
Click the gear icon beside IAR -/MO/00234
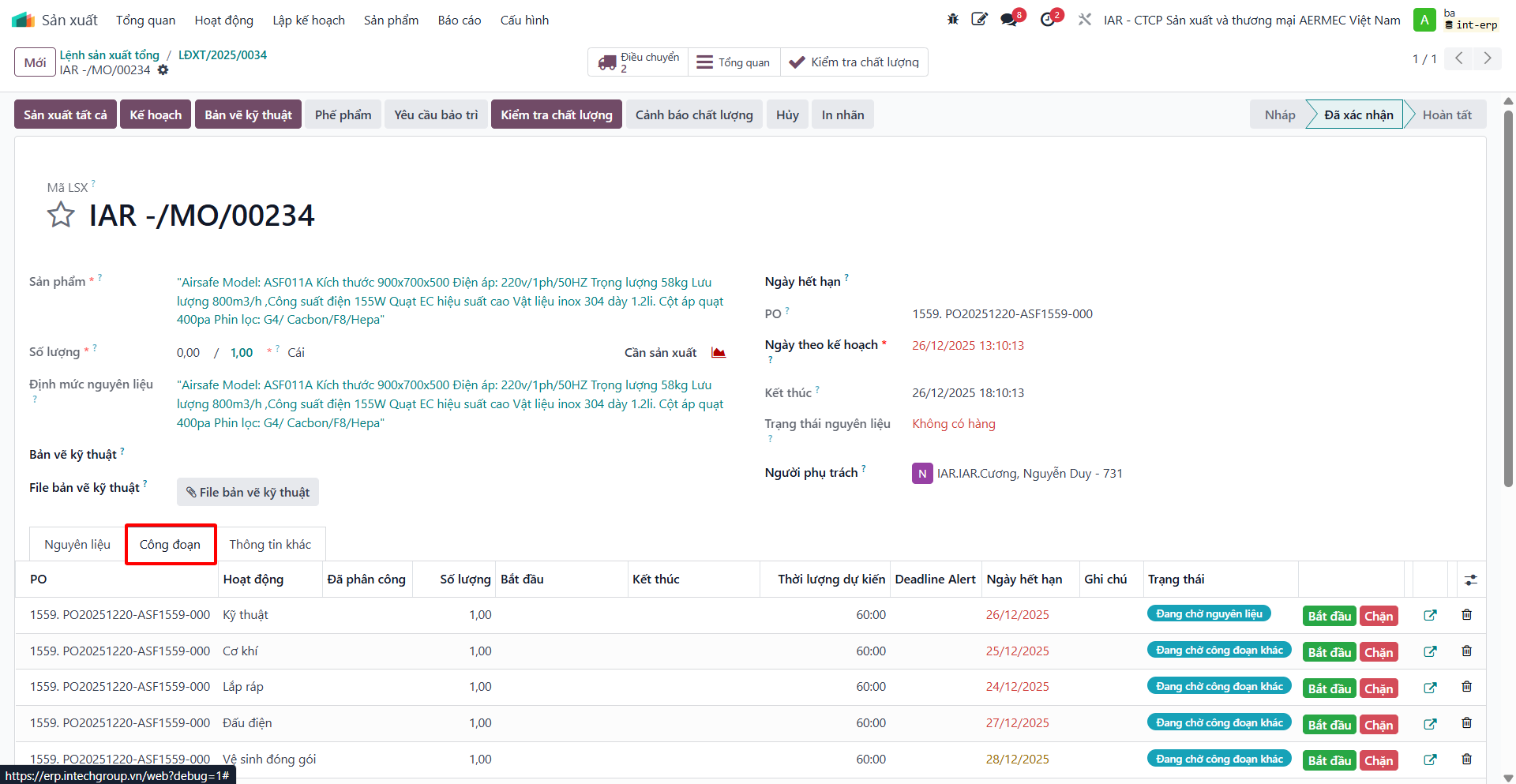pyautogui.click(x=163, y=70)
